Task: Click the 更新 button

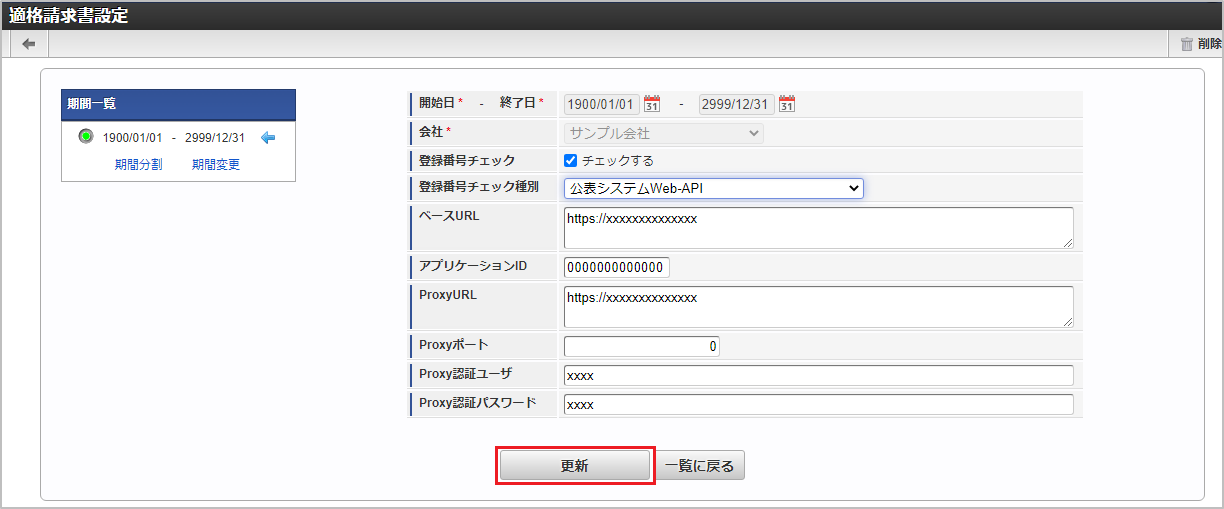Action: [x=574, y=466]
